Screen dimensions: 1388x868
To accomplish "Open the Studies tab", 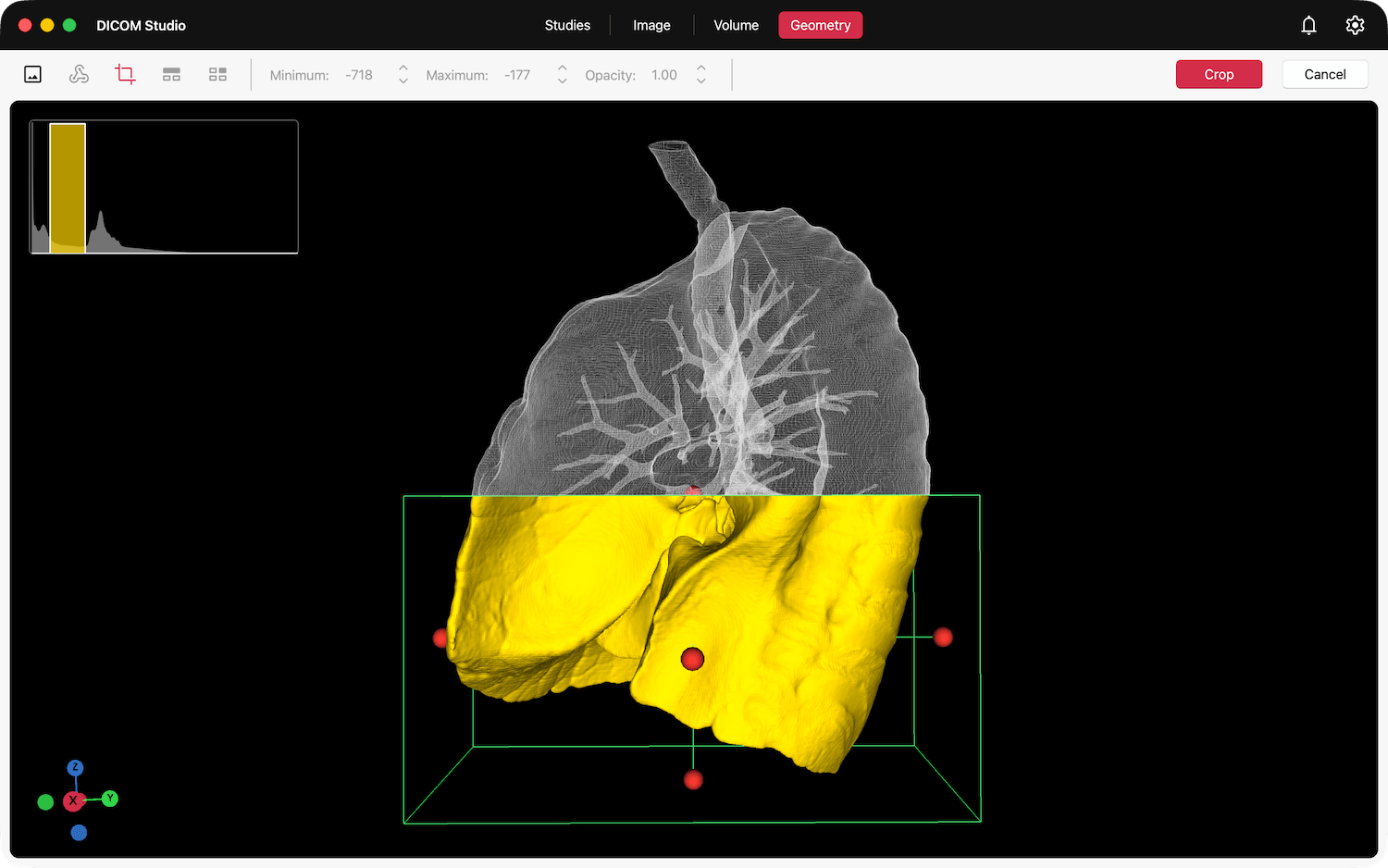I will (x=567, y=25).
